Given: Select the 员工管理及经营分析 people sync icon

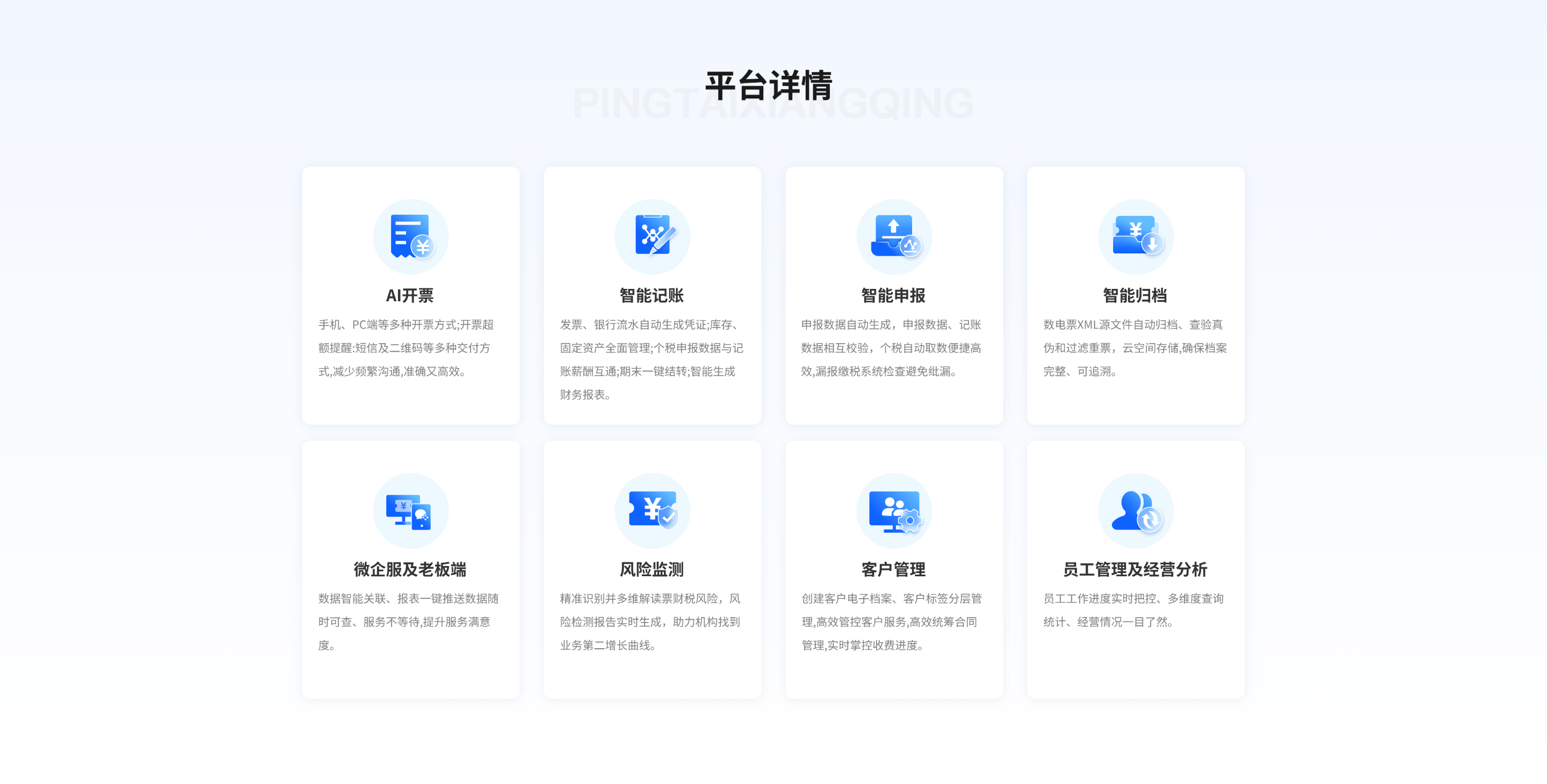Looking at the screenshot, I should pos(1135,511).
